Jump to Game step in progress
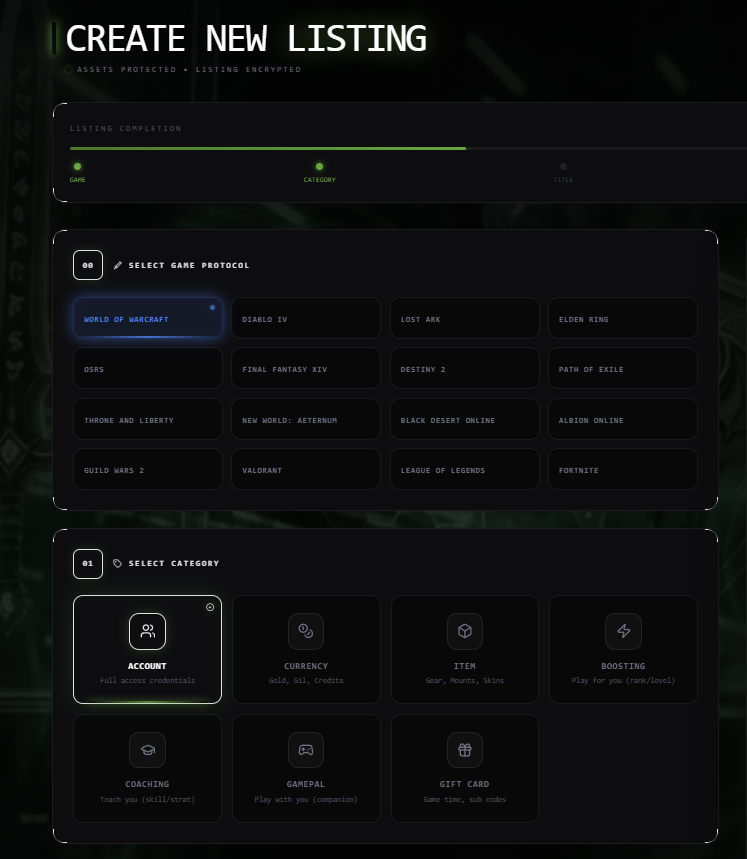Image resolution: width=747 pixels, height=859 pixels. pyautogui.click(x=77, y=172)
